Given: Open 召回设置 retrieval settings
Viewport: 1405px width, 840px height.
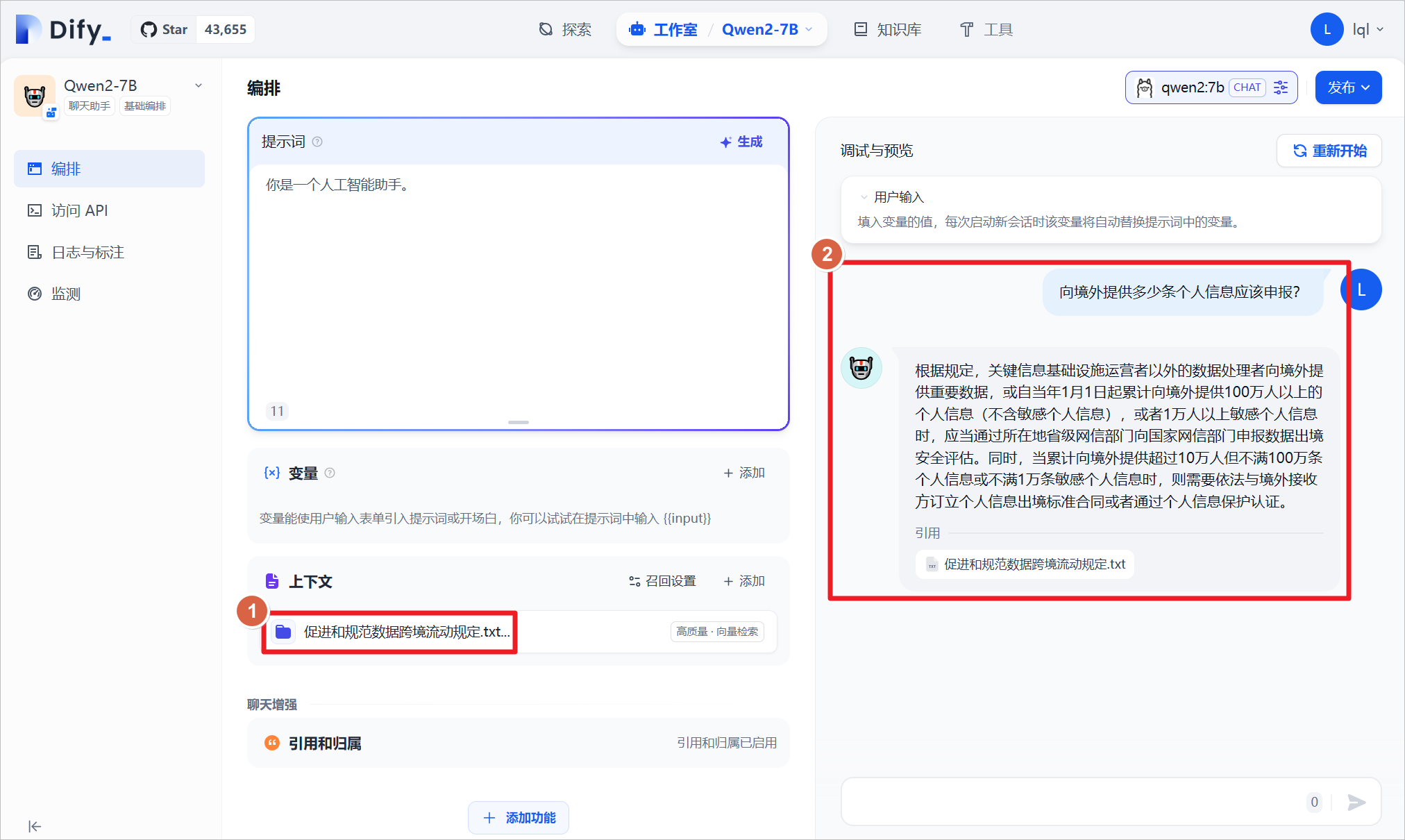Looking at the screenshot, I should (662, 581).
